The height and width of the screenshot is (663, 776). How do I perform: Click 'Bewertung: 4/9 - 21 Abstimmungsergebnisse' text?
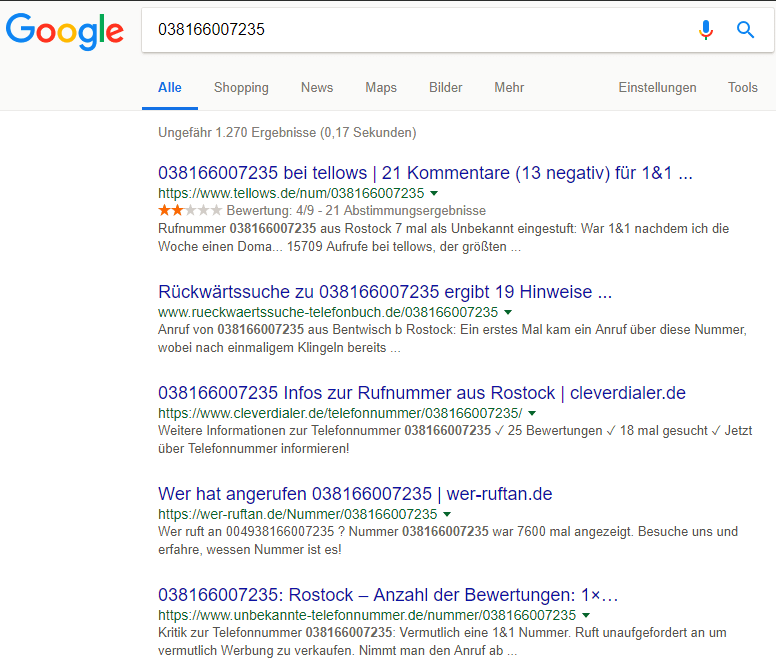tap(356, 211)
